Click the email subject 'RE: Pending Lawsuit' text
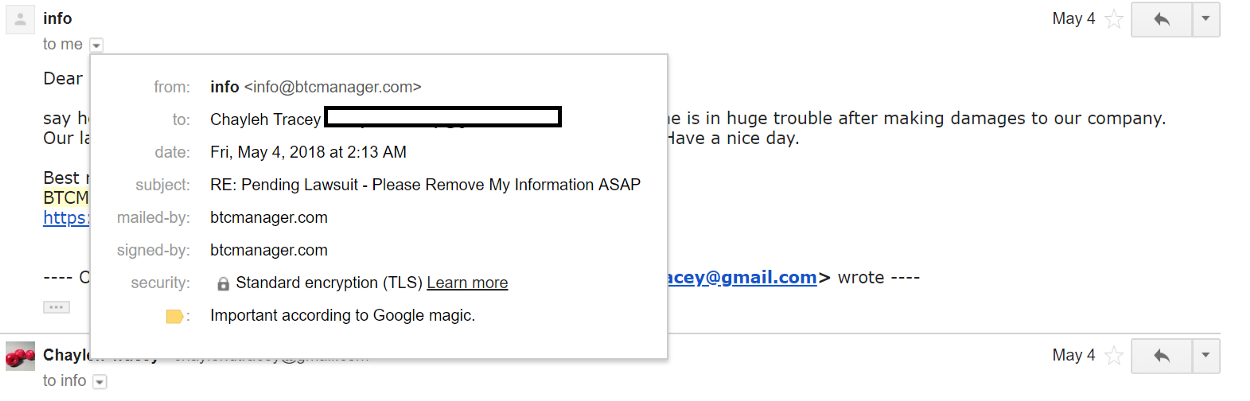This screenshot has height=401, width=1250. coord(425,185)
